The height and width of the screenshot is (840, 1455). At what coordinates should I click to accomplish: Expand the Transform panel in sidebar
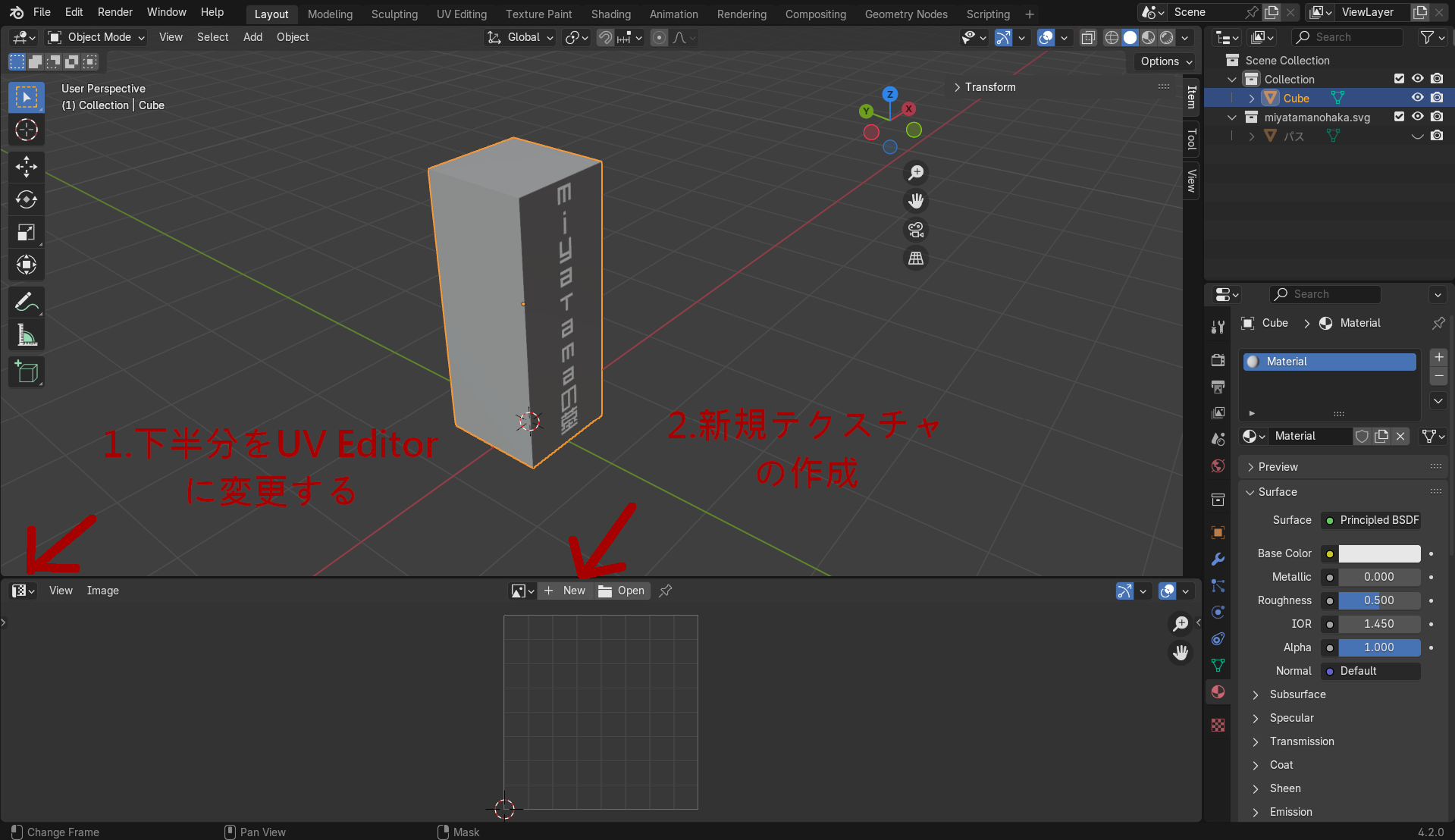click(985, 87)
